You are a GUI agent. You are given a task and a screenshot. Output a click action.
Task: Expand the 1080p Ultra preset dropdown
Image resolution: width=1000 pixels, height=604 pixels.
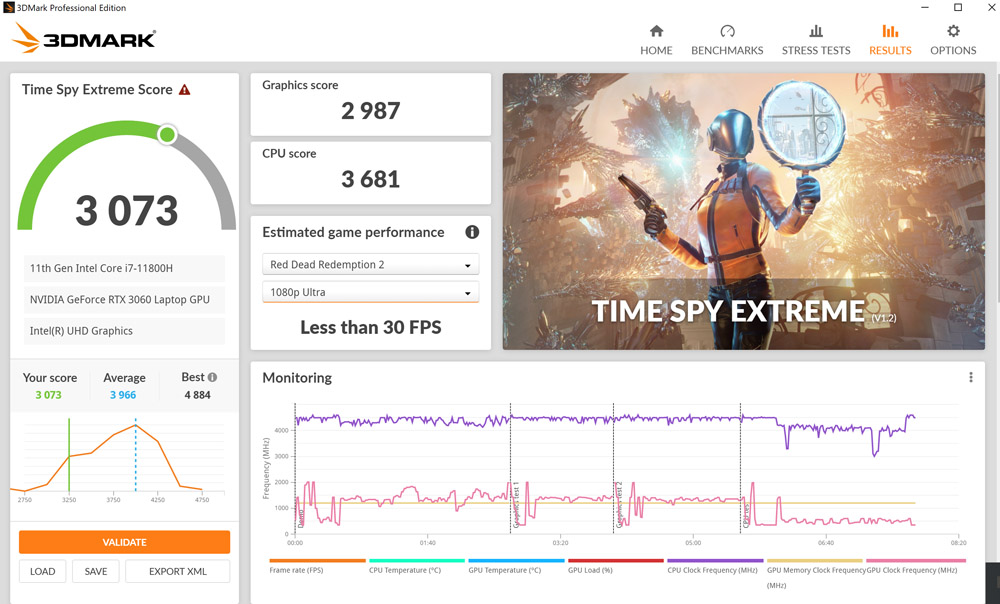(x=371, y=292)
